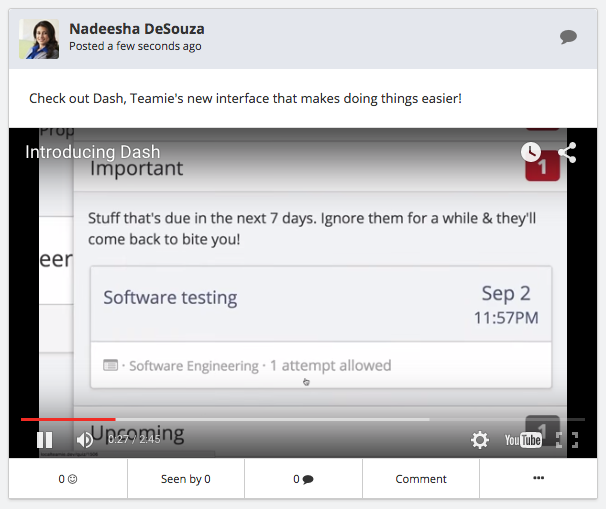Click 'Posted a few seconds ago' timestamp
This screenshot has width=606, height=509.
coord(135,46)
